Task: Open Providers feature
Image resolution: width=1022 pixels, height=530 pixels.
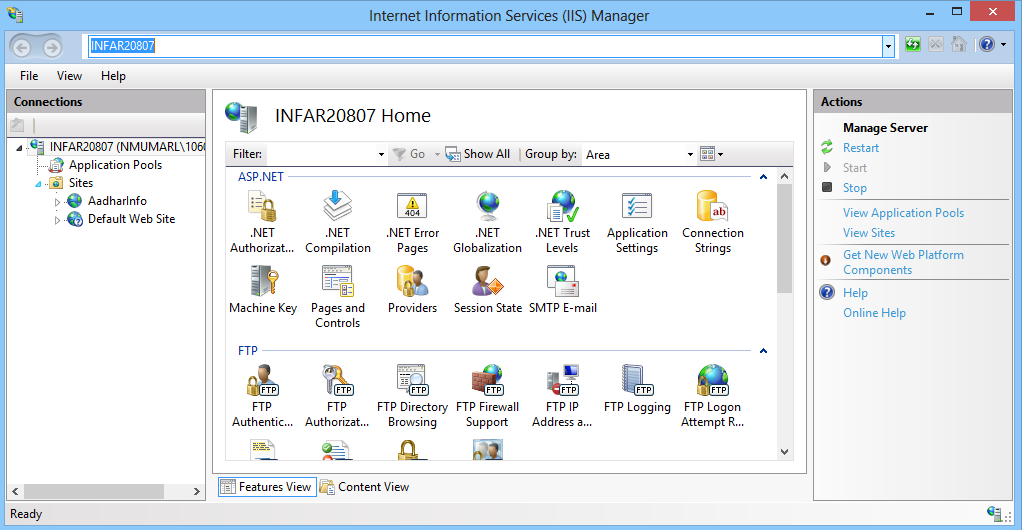Action: coord(413,290)
